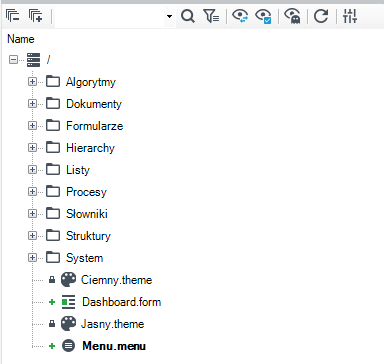Select the Struktury tree item label
This screenshot has height=364, width=384.
click(x=88, y=236)
